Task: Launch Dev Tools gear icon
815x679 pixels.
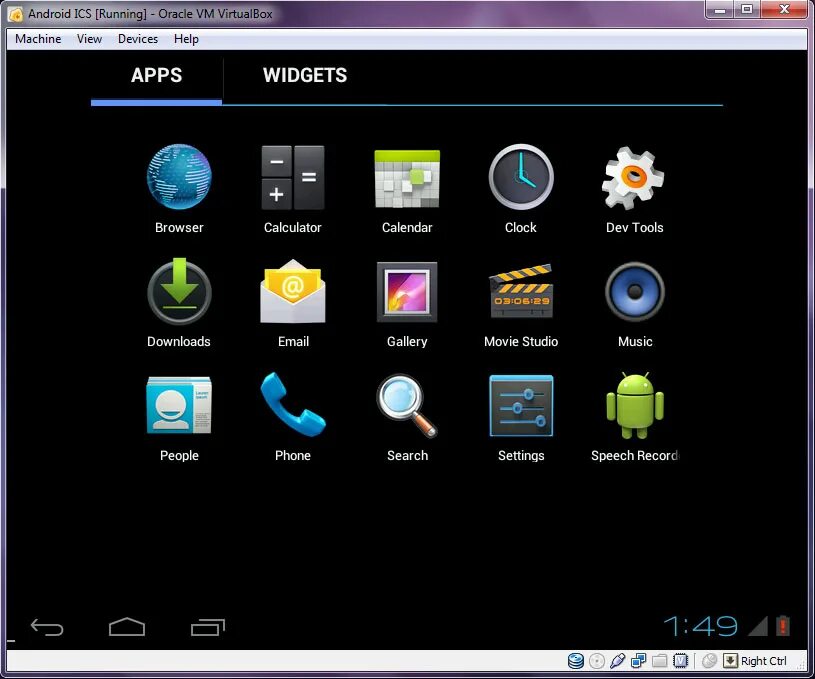Action: (633, 178)
